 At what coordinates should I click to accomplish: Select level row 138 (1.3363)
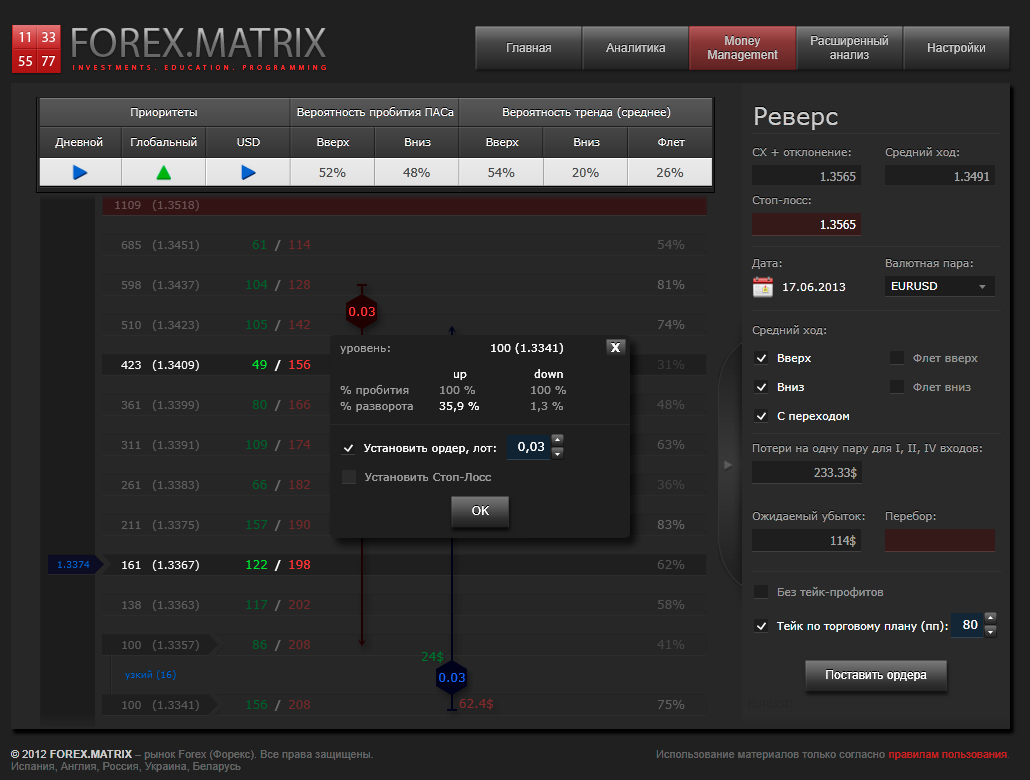pos(404,605)
